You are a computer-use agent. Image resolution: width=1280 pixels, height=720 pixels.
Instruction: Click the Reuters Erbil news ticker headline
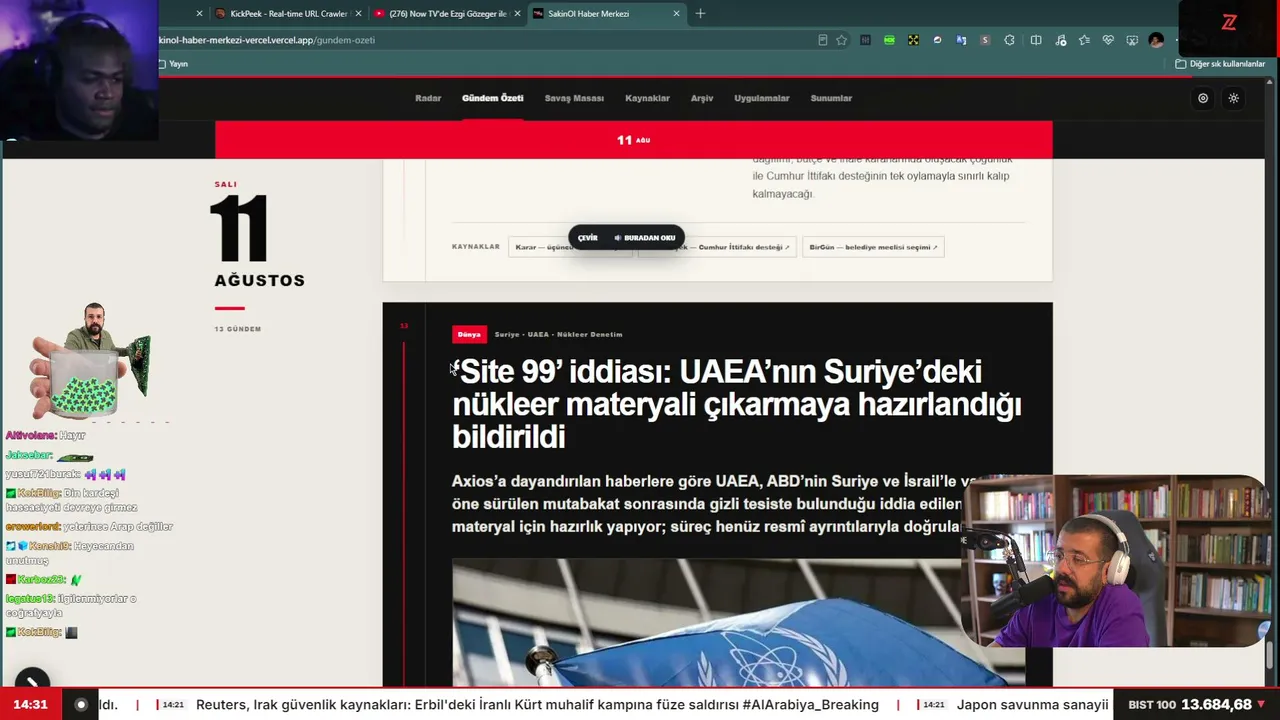point(537,705)
